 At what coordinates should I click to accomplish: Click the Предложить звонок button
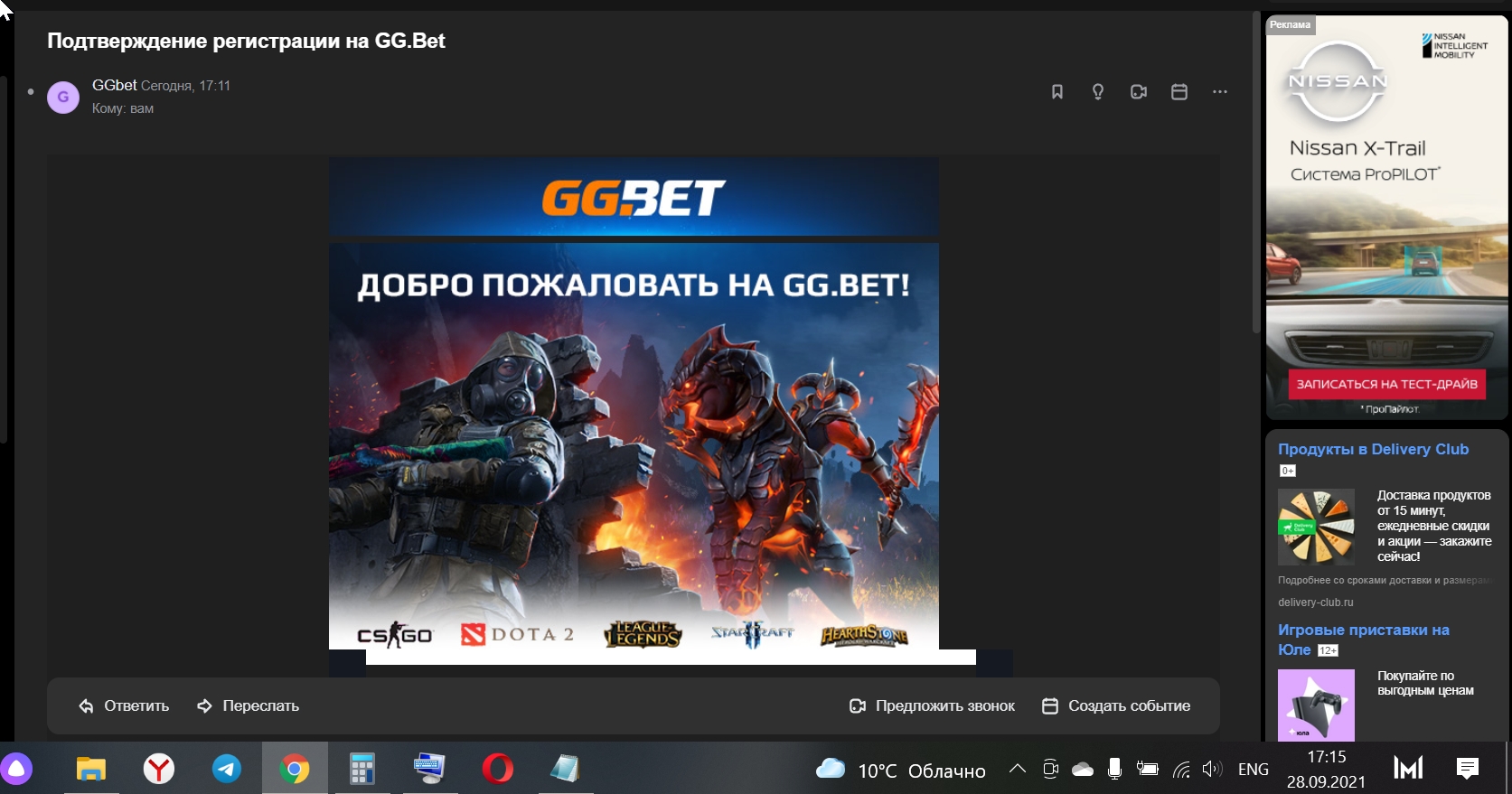932,706
